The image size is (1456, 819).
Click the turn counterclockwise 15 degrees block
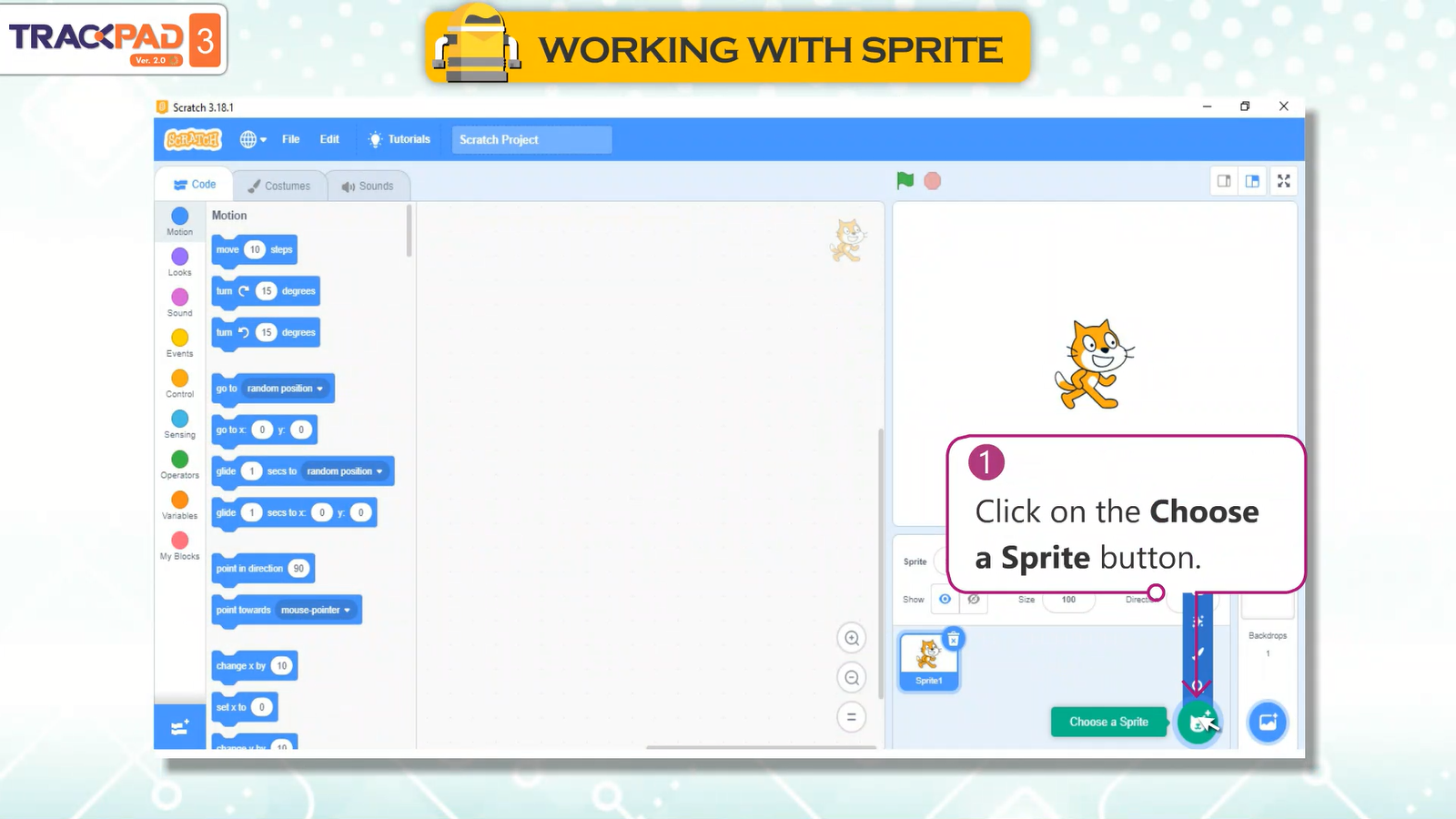[266, 332]
